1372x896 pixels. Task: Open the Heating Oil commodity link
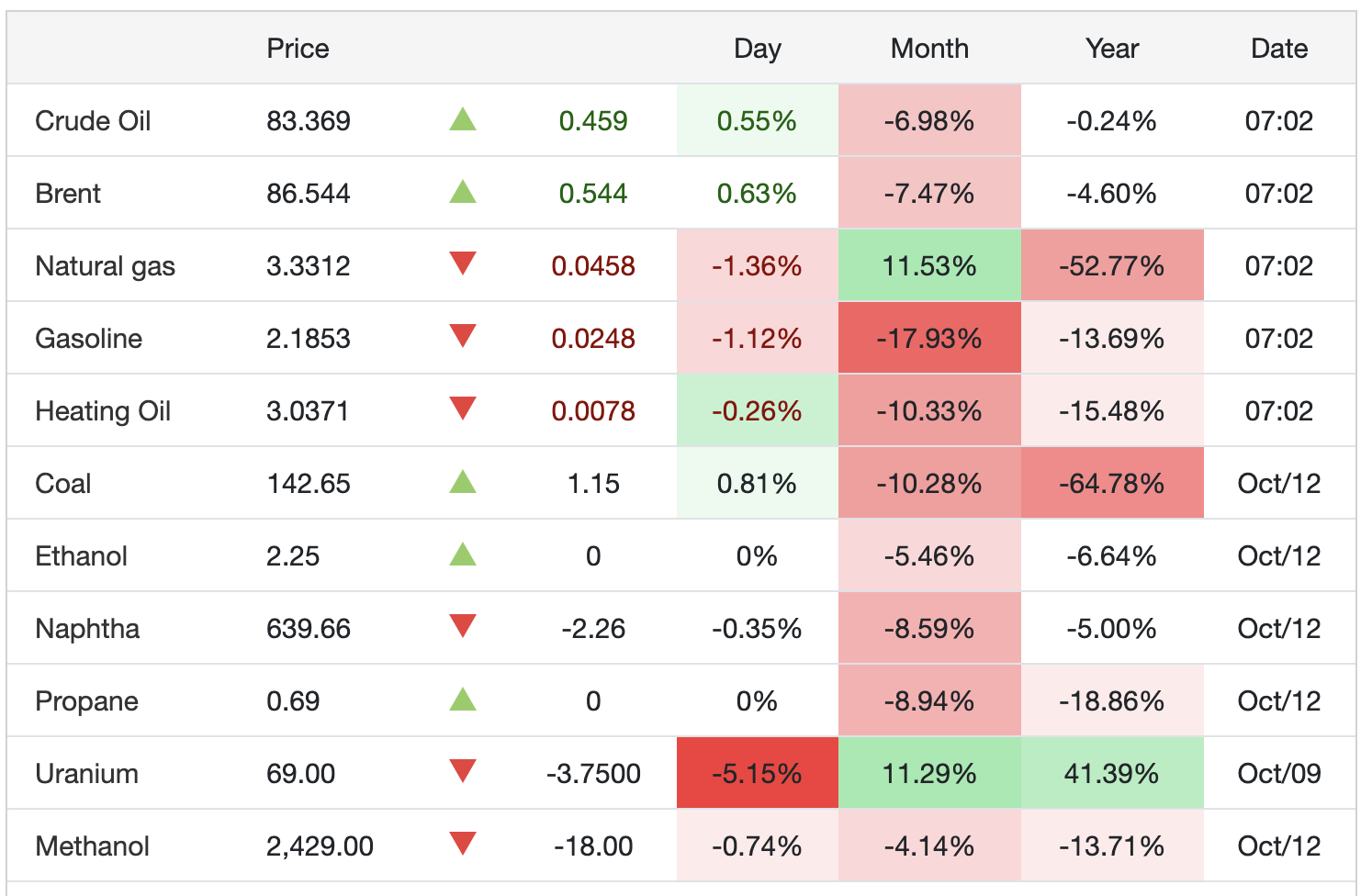tap(103, 411)
